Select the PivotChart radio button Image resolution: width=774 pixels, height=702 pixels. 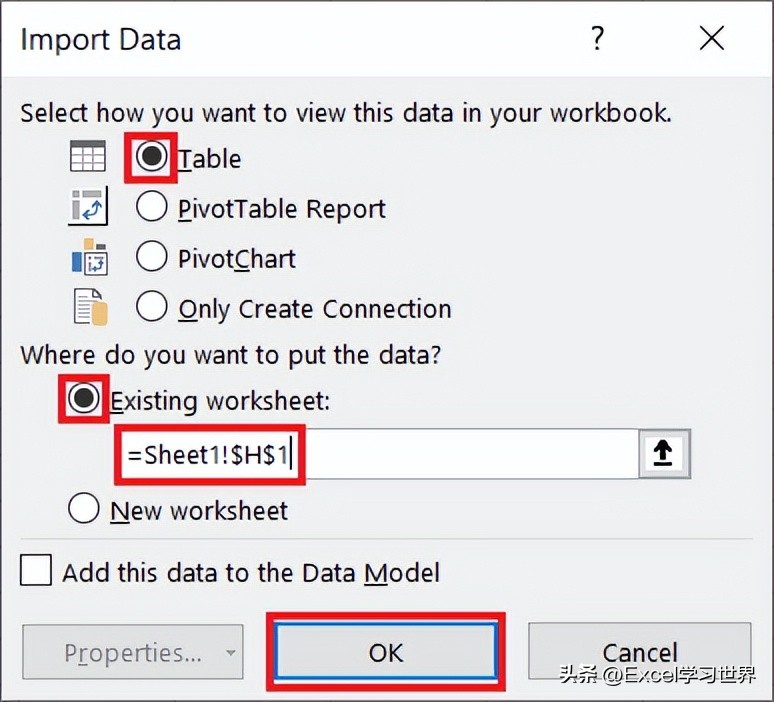click(151, 256)
